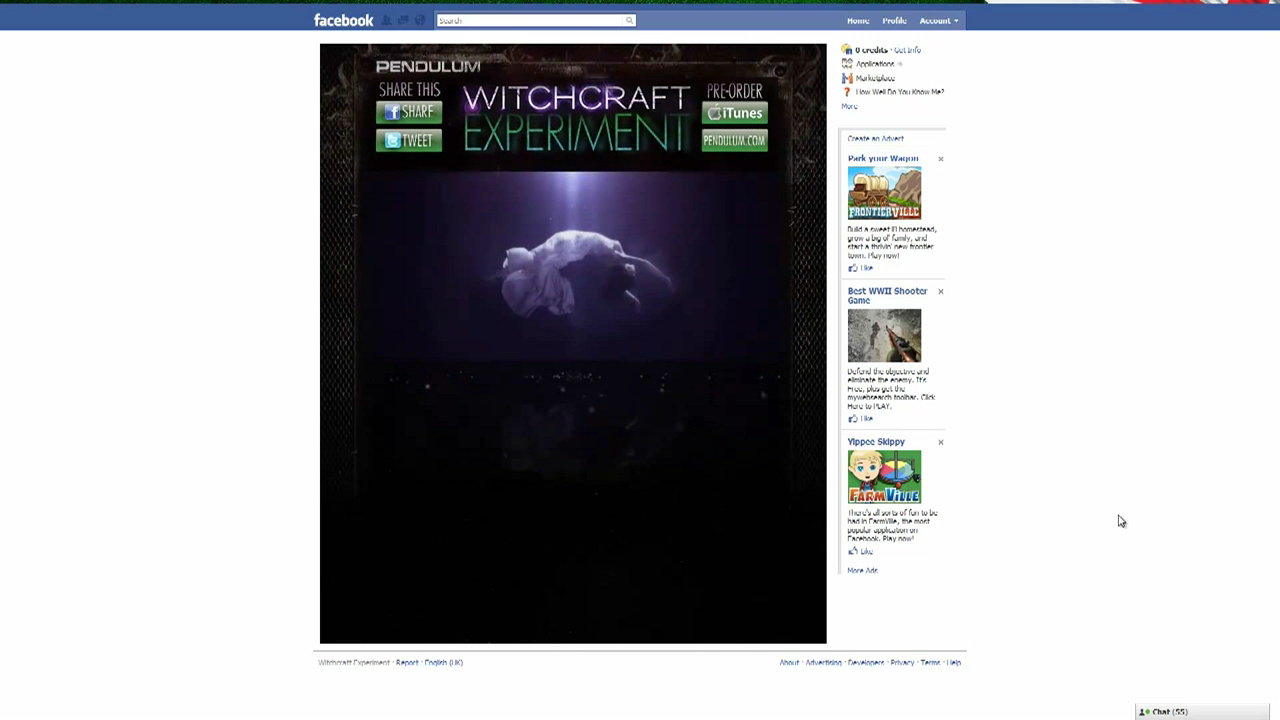
Task: Click the floating figure in the video area
Action: pos(585,272)
